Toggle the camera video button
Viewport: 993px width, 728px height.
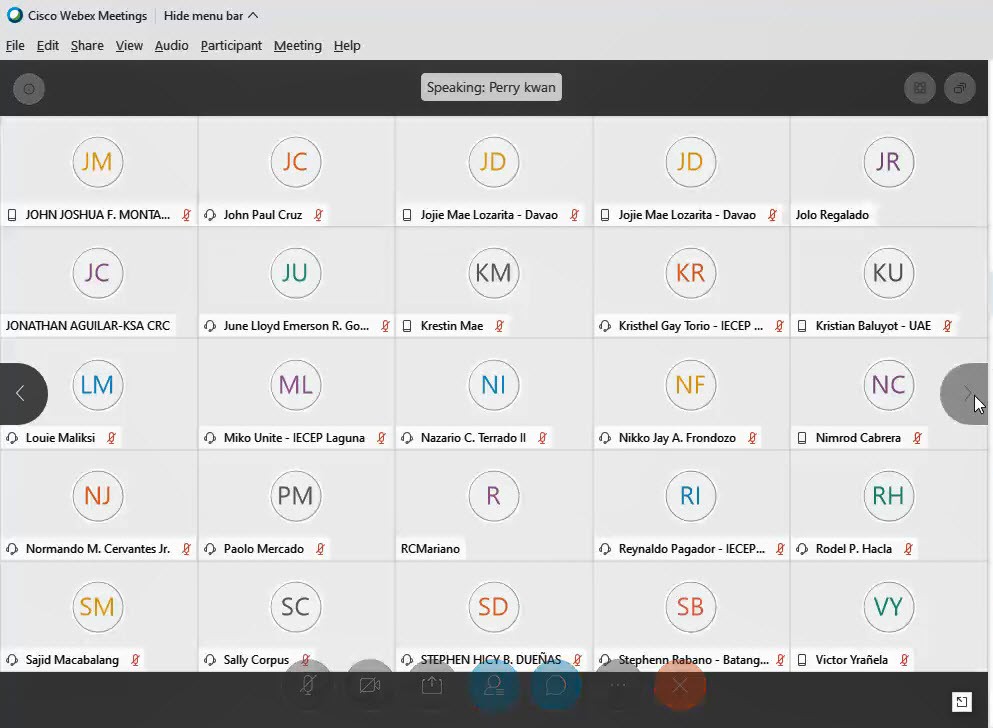[x=370, y=685]
